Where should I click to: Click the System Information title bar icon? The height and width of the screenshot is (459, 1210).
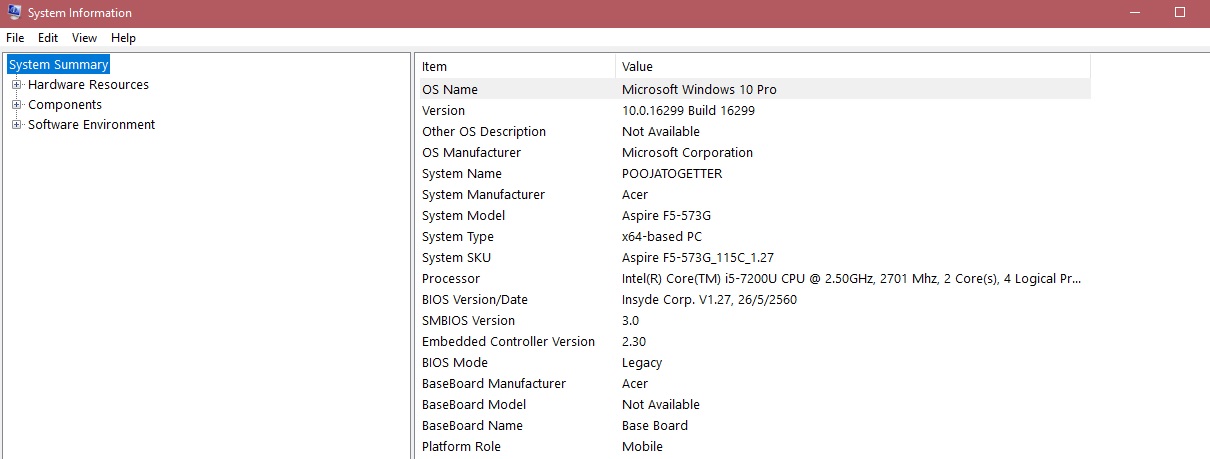[13, 13]
